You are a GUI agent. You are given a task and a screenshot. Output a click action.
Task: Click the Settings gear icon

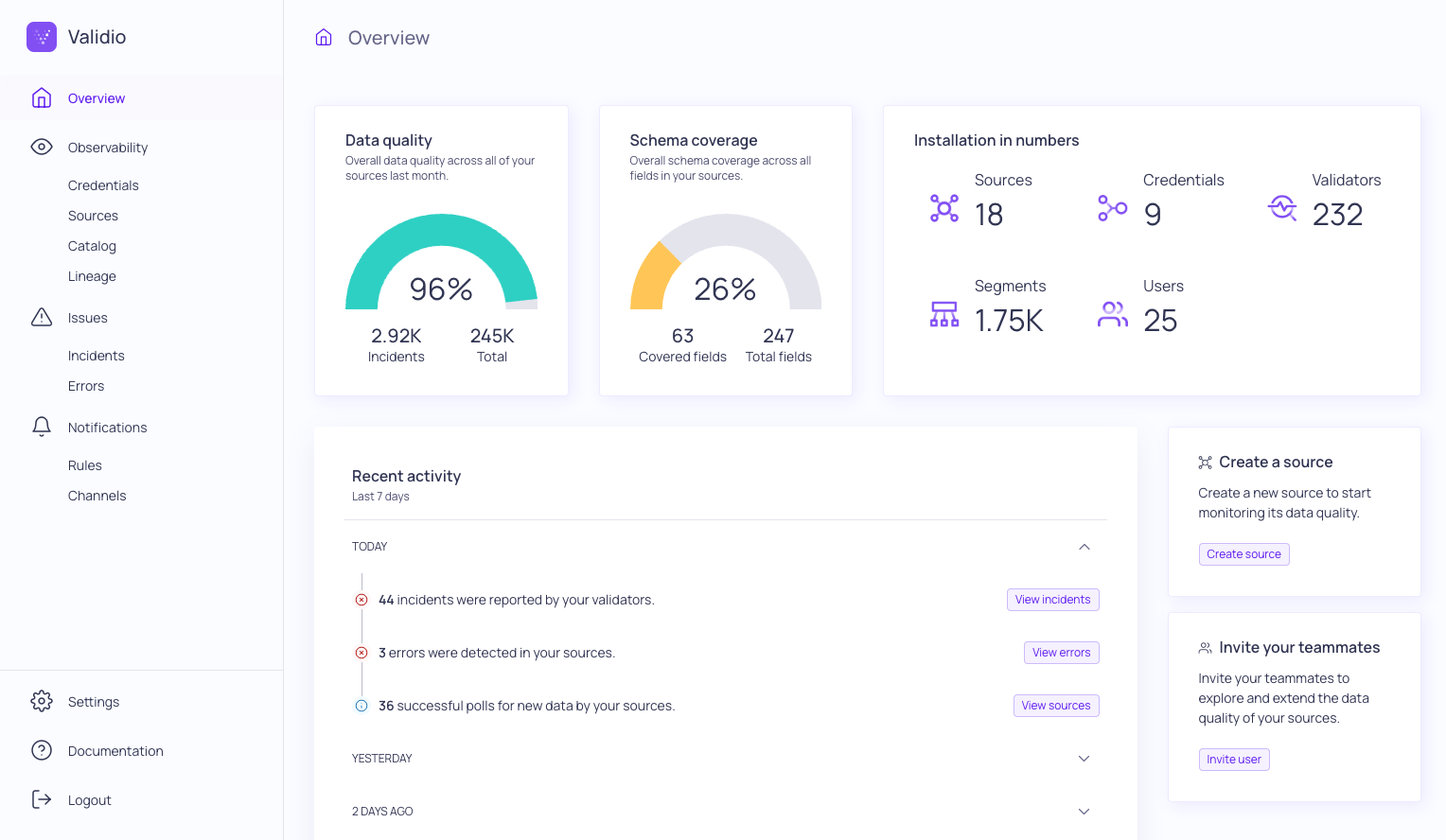[42, 701]
